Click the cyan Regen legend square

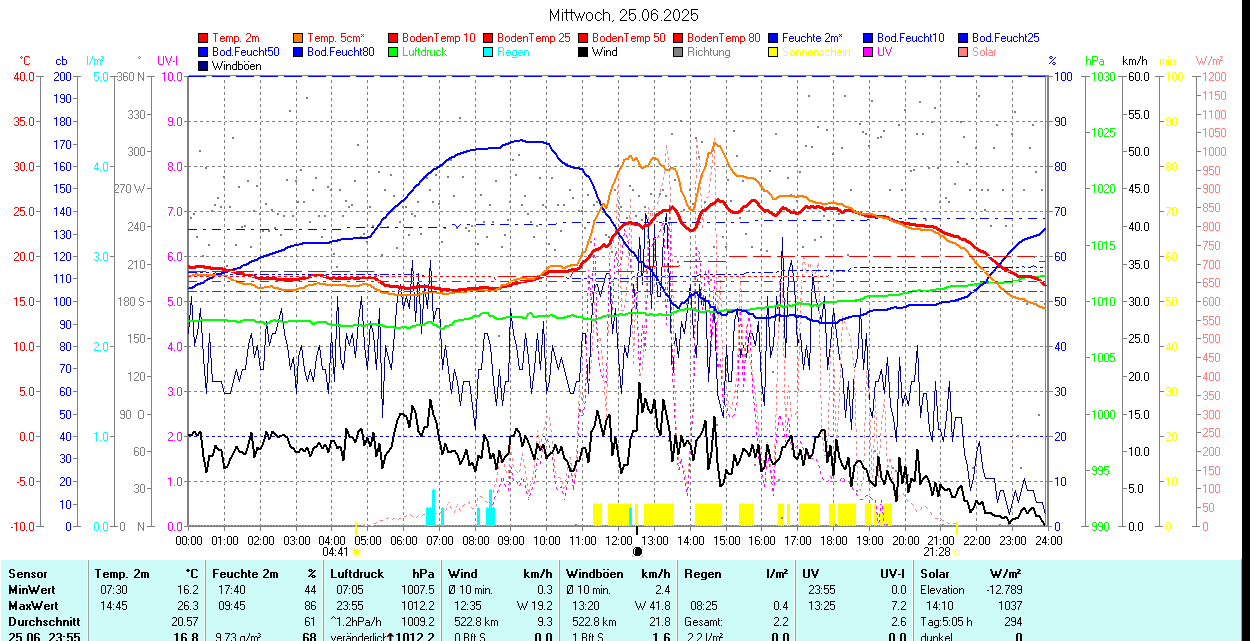click(489, 52)
